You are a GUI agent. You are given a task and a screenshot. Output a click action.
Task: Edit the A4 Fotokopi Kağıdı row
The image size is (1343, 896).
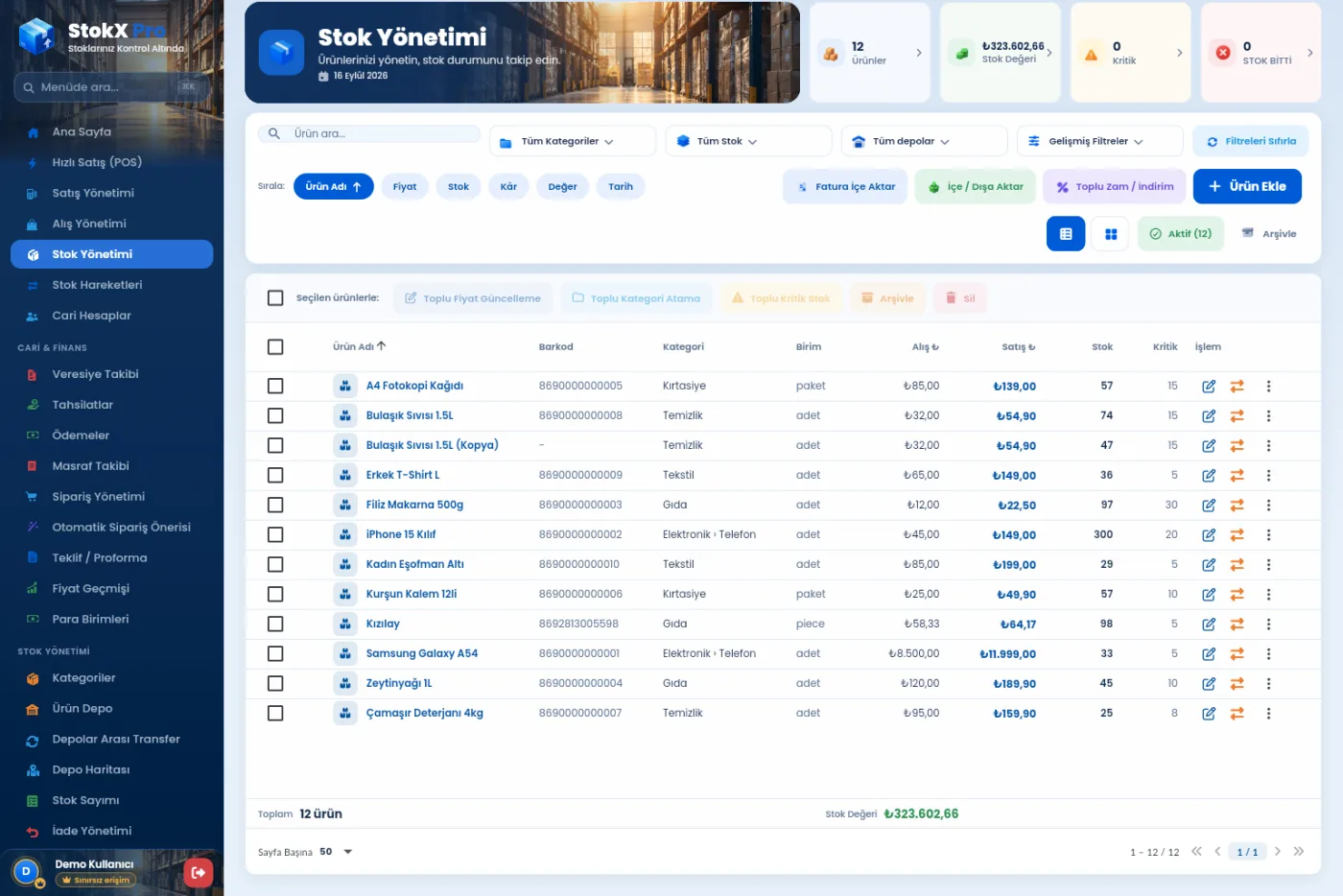1209,387
